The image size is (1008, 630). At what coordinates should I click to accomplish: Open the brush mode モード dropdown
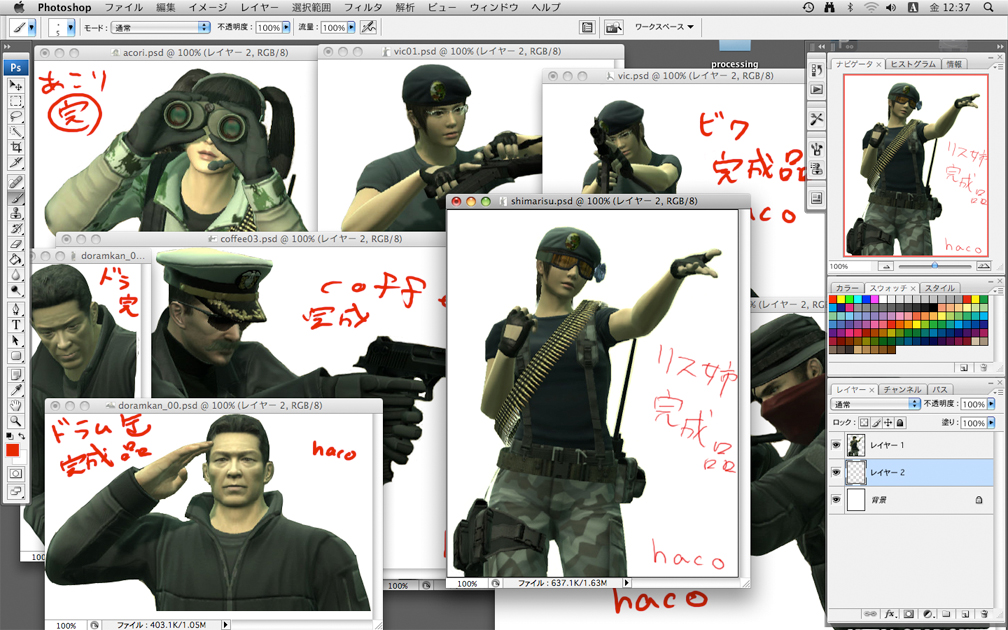pos(160,28)
